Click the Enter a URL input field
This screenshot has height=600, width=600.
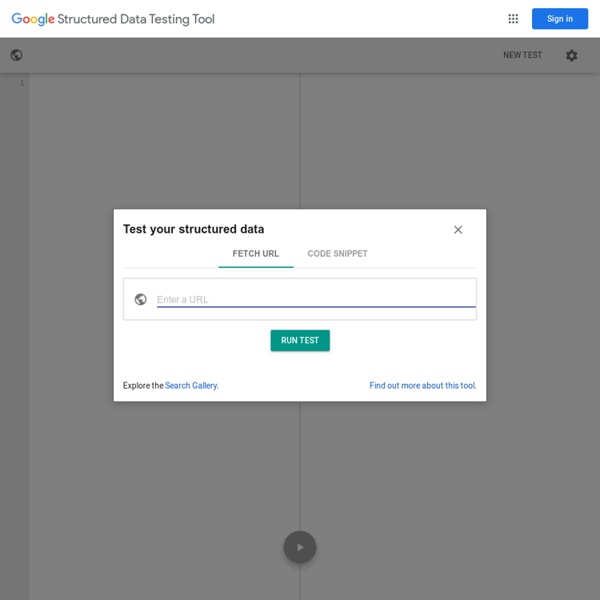pyautogui.click(x=316, y=300)
